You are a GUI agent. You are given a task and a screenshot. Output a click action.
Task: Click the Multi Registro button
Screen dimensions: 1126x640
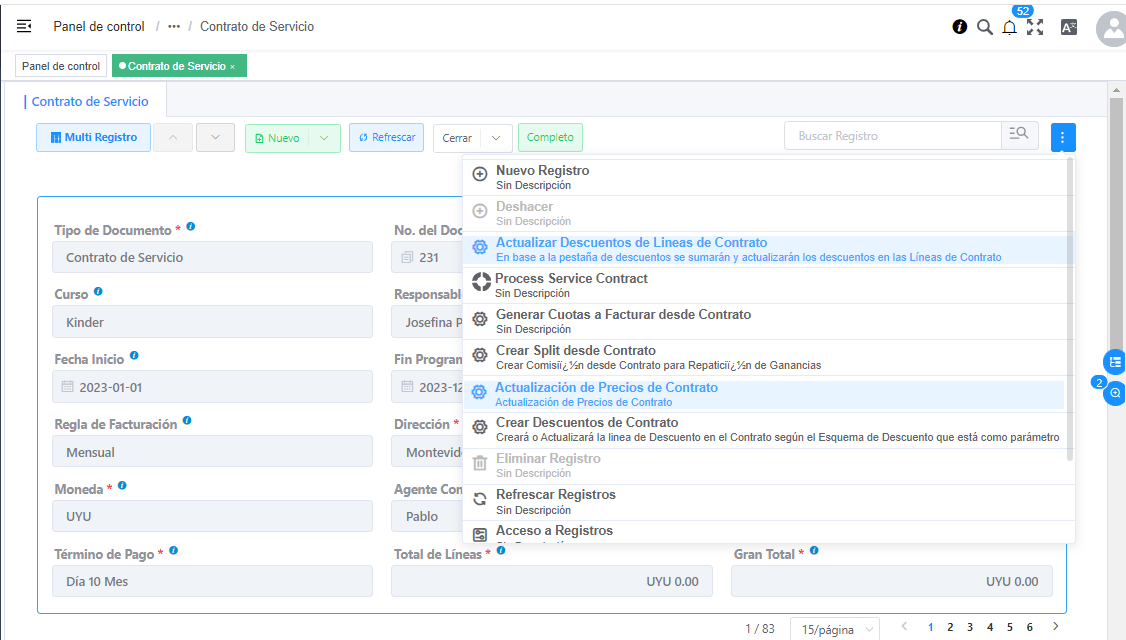[93, 138]
